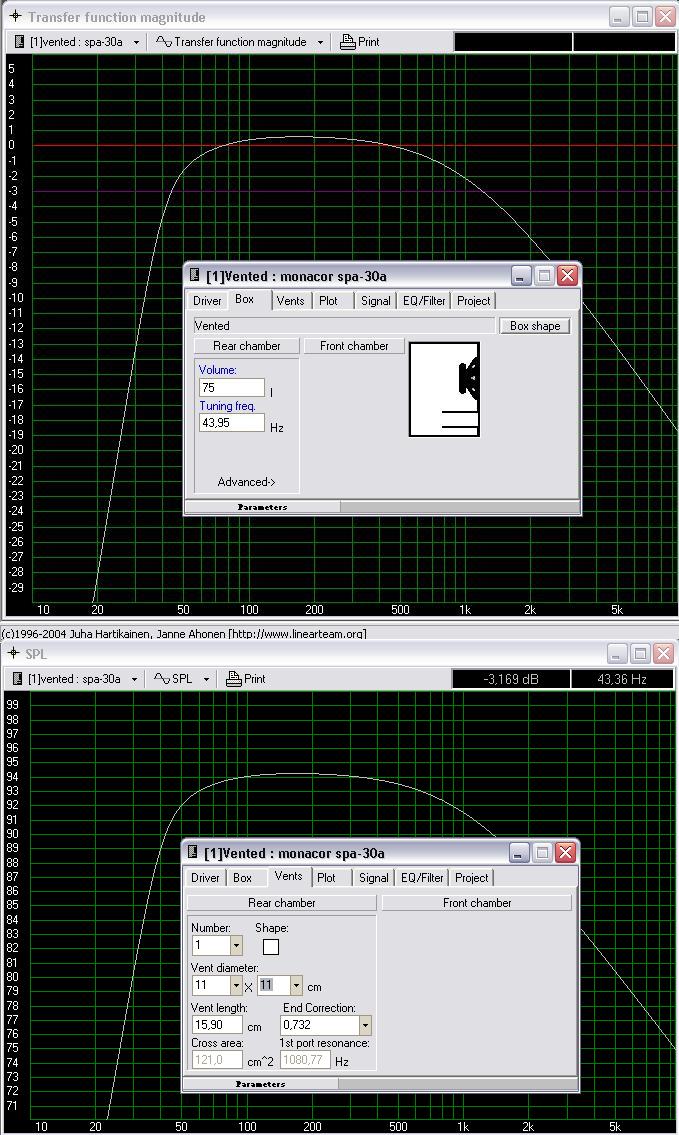Close the lower Vented monacor dialog
The width and height of the screenshot is (679, 1135).
click(565, 853)
